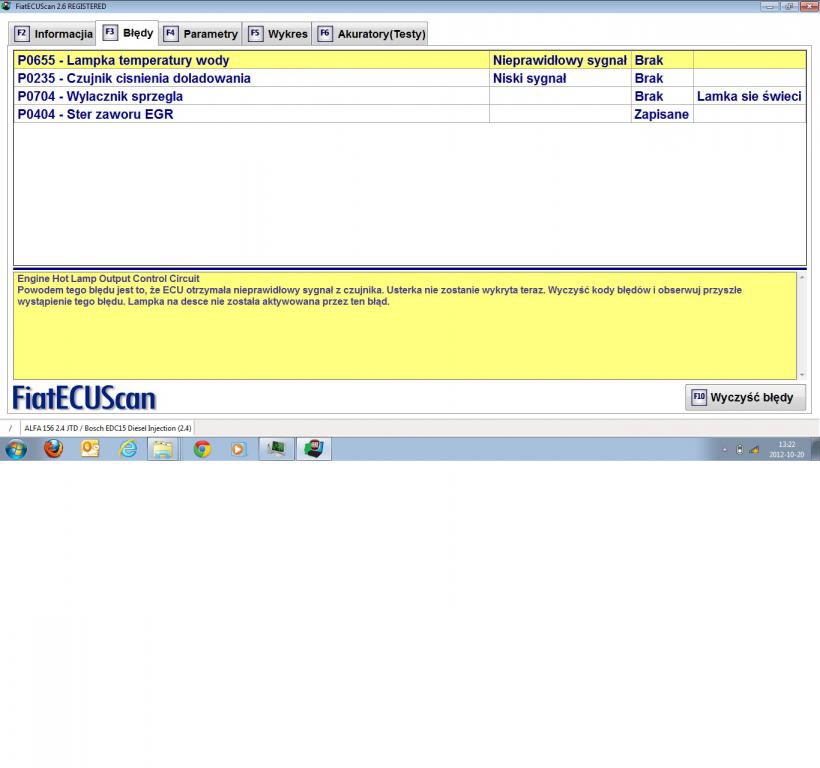Click 'Brak' in the P0655 row
The height and width of the screenshot is (768, 820).
pyautogui.click(x=662, y=60)
